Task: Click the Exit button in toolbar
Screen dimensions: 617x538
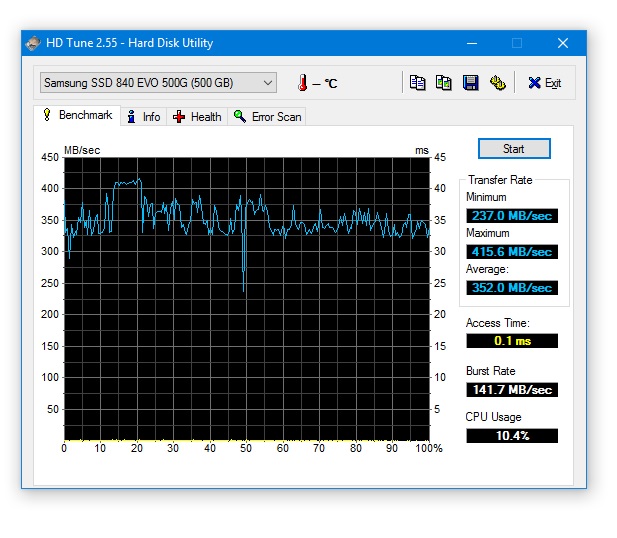Action: pyautogui.click(x=545, y=83)
